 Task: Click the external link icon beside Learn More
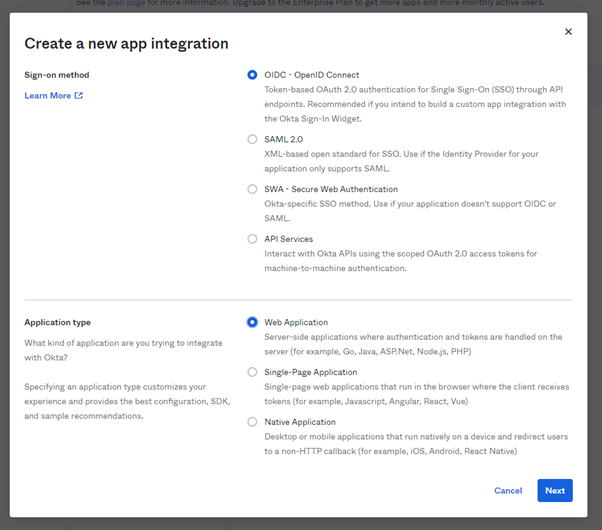click(x=79, y=96)
